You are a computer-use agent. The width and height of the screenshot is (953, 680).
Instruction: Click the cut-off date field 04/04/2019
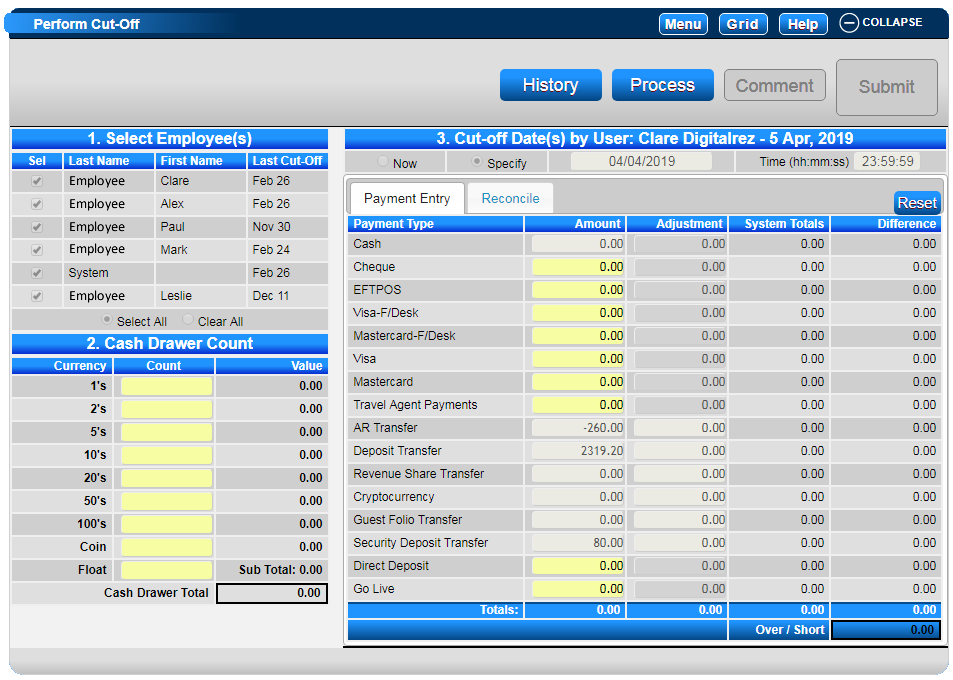641,162
